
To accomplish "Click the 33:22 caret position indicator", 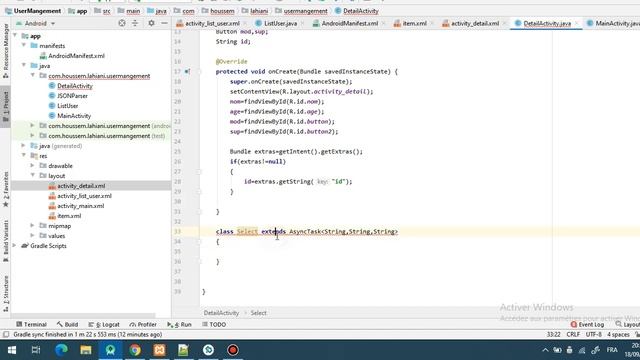I will coord(553,334).
